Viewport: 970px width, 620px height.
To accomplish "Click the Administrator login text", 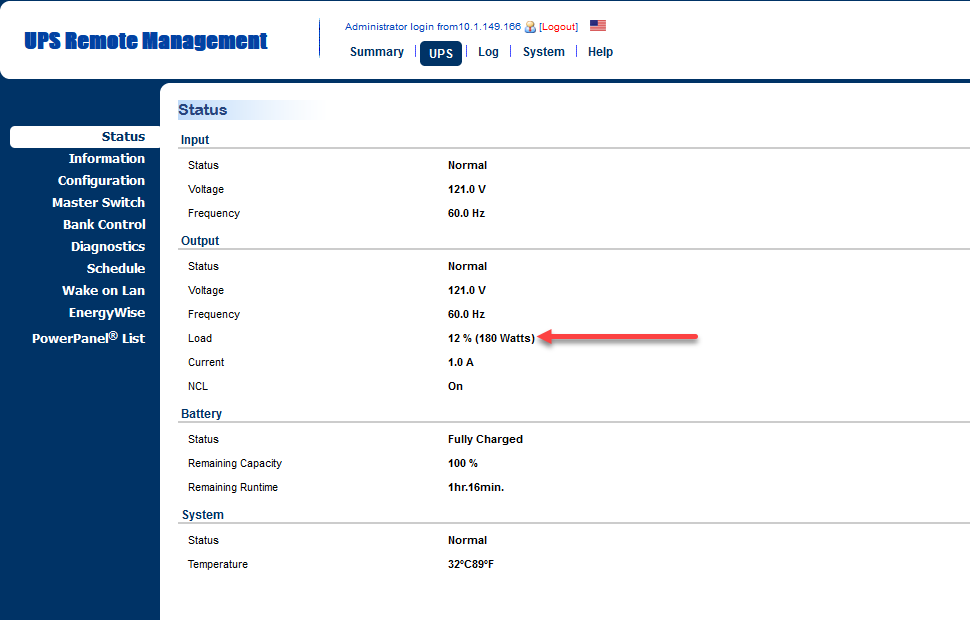I will tap(432, 27).
